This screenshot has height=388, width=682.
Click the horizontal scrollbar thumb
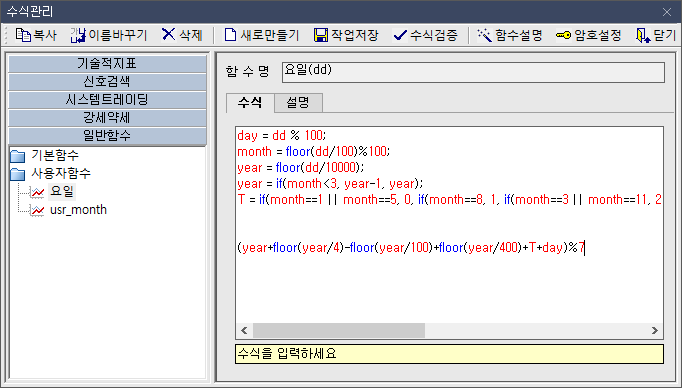(x=339, y=331)
